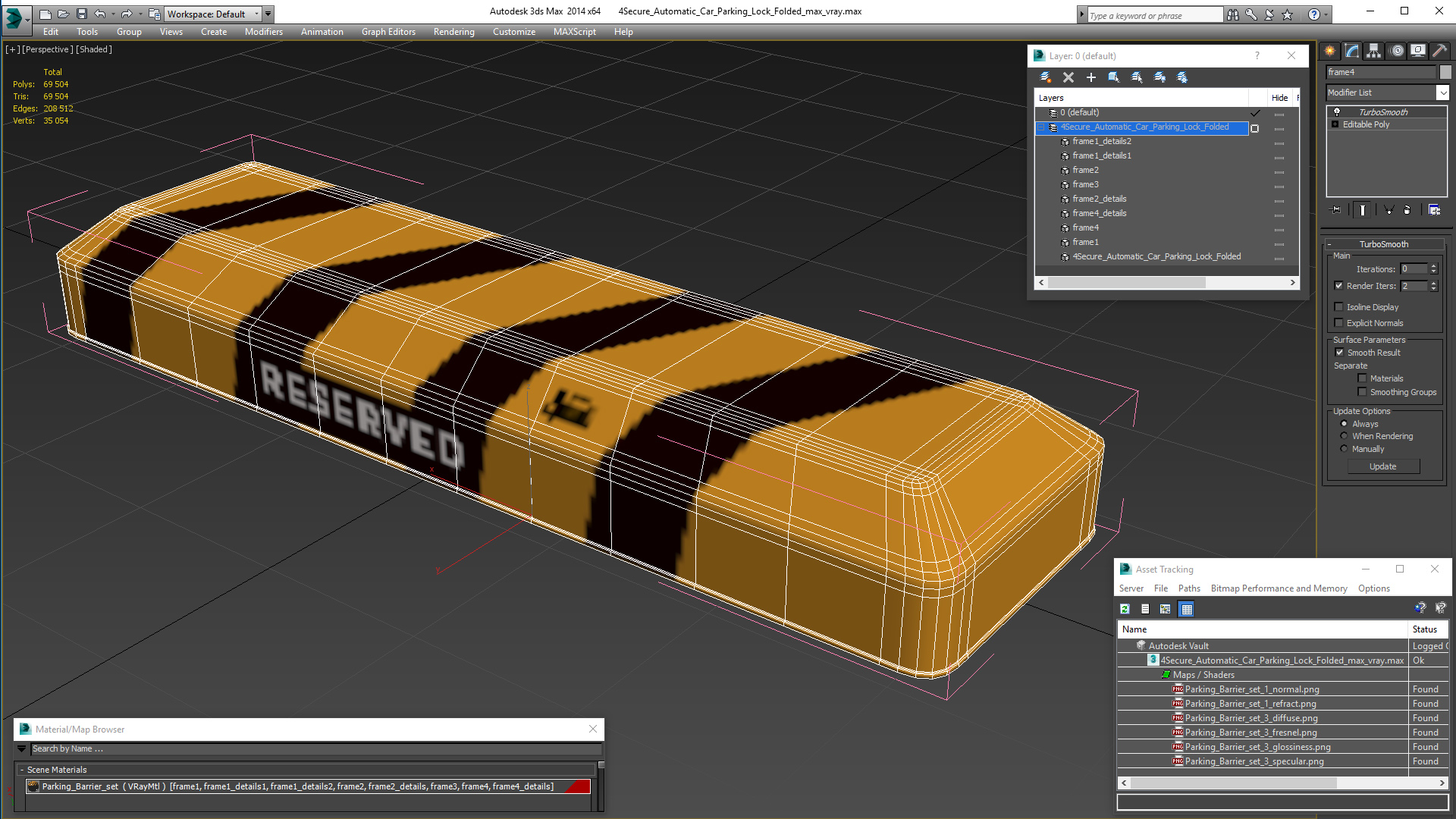Check Separate by Materials

tap(1362, 378)
